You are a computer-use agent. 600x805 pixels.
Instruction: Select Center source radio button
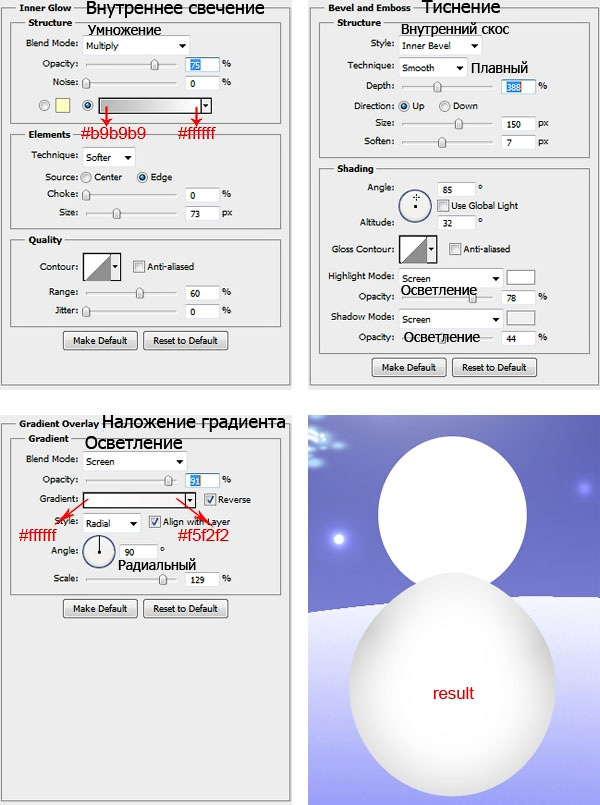[86, 178]
